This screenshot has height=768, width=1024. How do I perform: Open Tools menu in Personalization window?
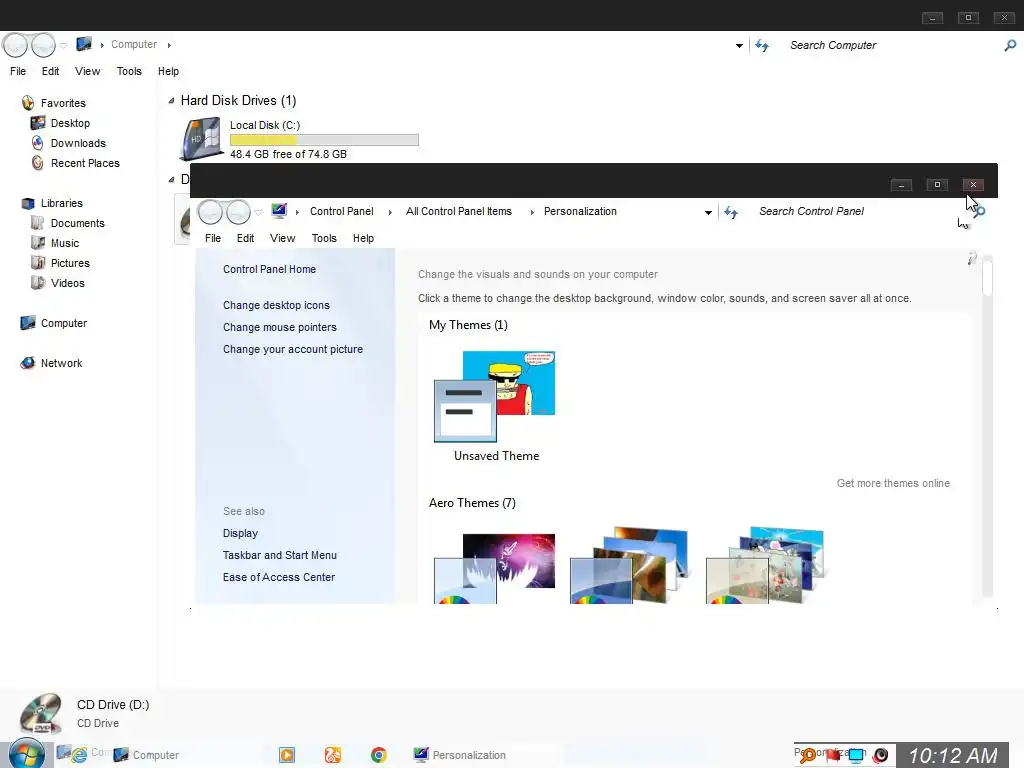pos(324,238)
